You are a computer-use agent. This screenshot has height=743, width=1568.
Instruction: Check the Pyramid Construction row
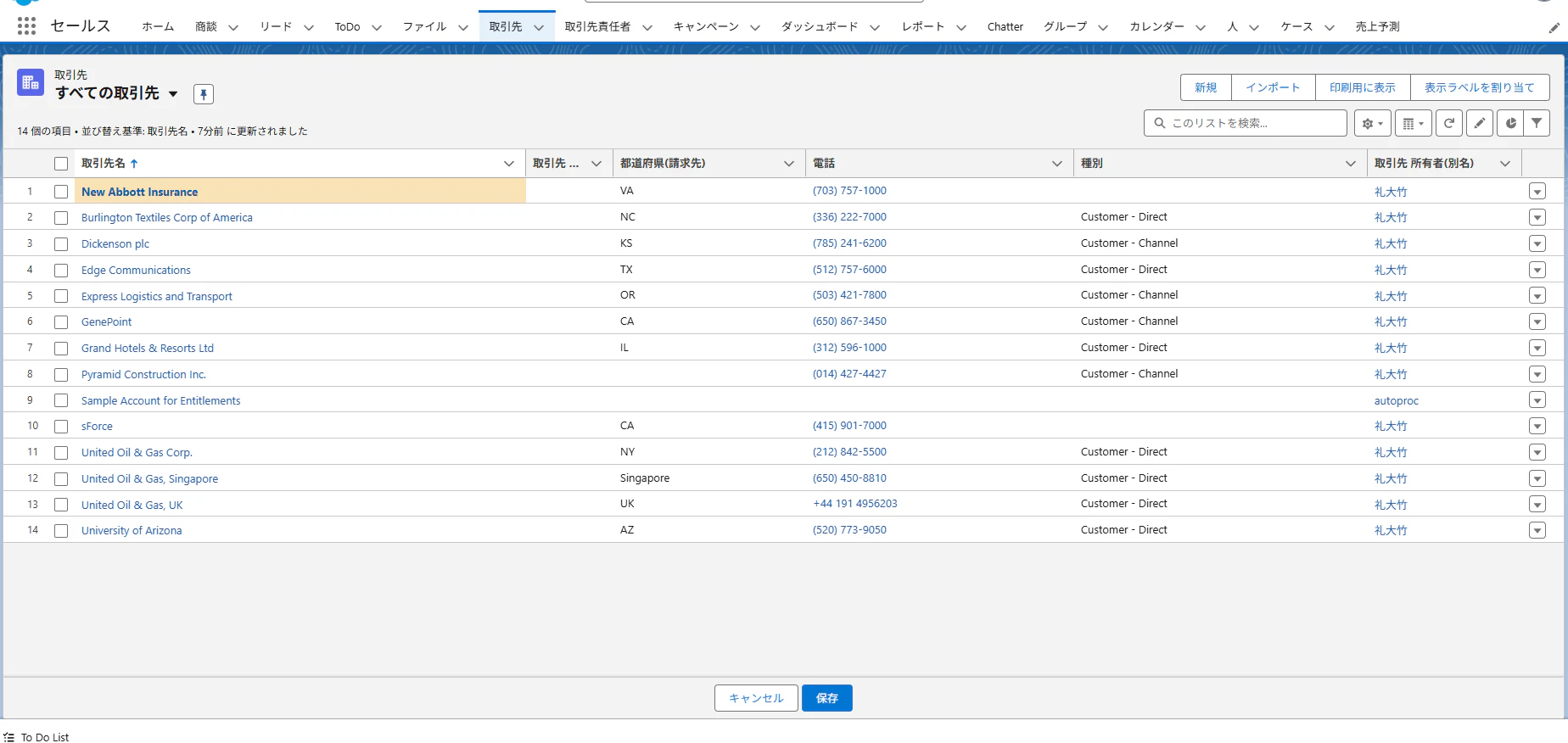(61, 375)
